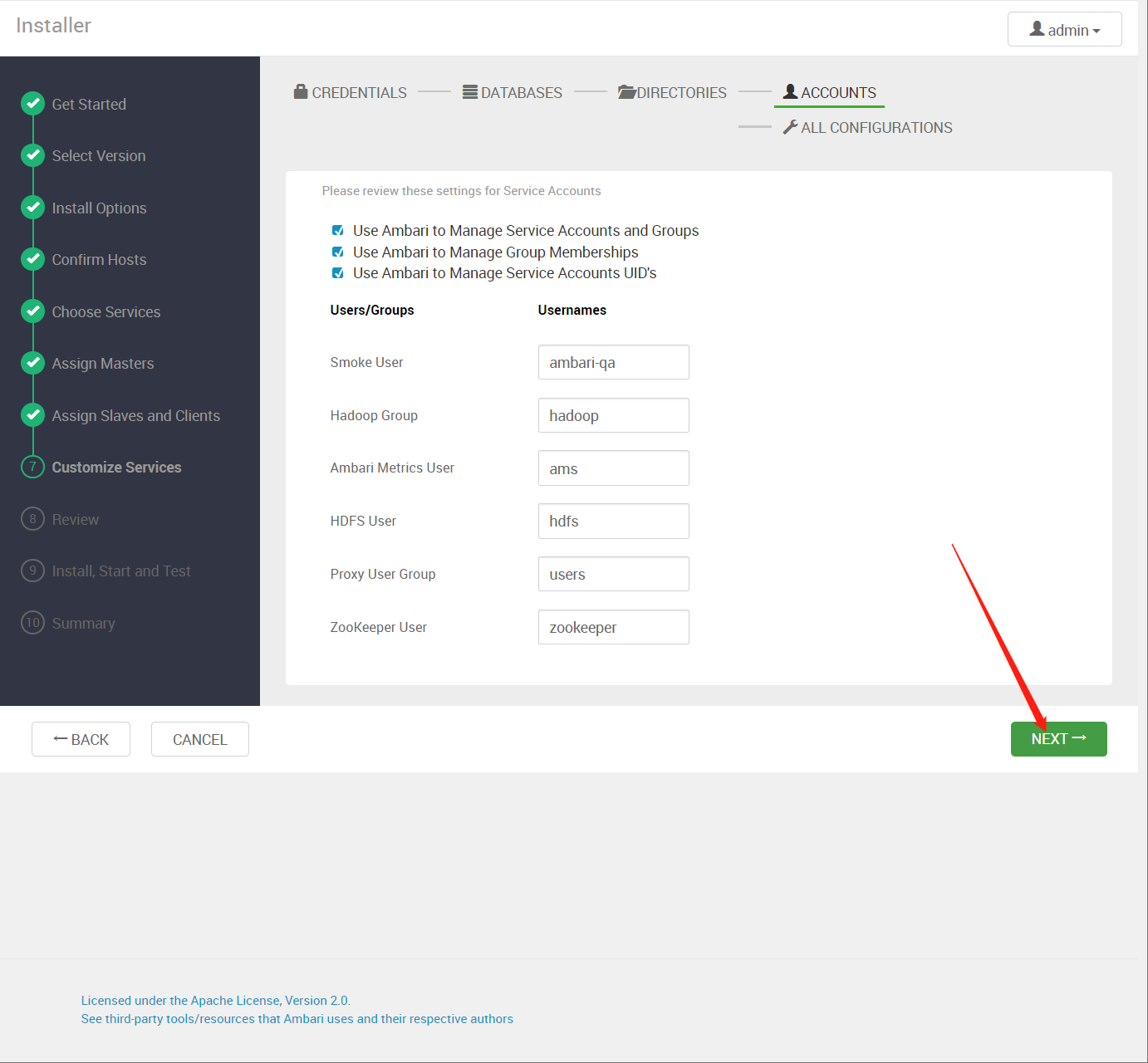This screenshot has height=1063, width=1148.
Task: Click the Installer title text
Action: pos(53,26)
